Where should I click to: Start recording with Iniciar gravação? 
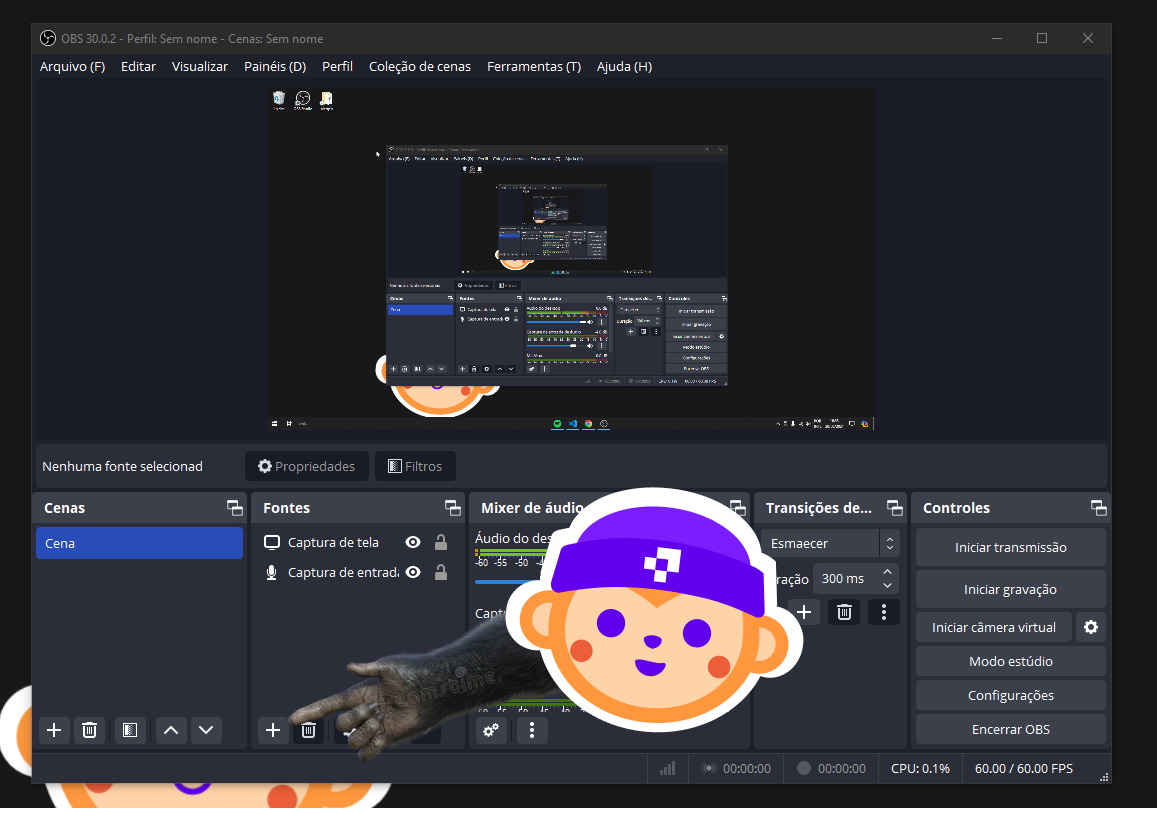(x=1010, y=589)
